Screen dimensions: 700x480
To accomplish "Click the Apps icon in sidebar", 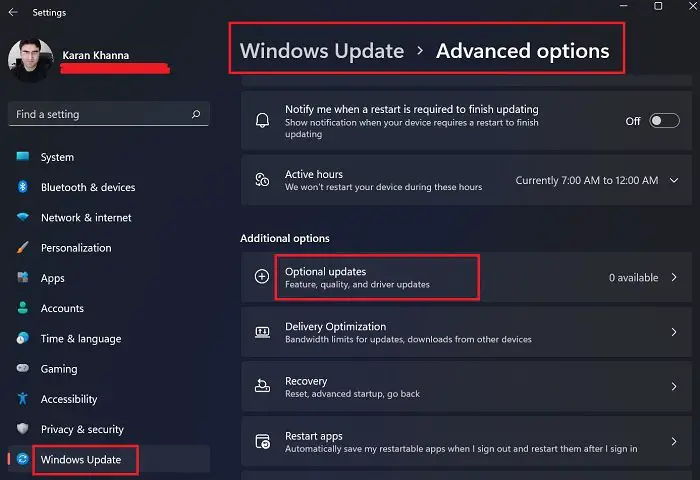I will tap(23, 277).
